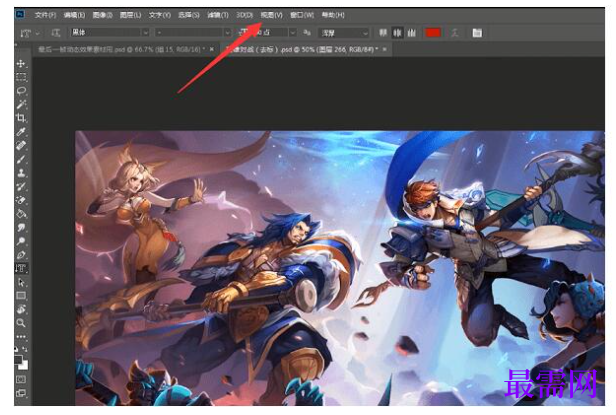Select the Eyedropper tool
616x415 pixels.
click(x=21, y=132)
